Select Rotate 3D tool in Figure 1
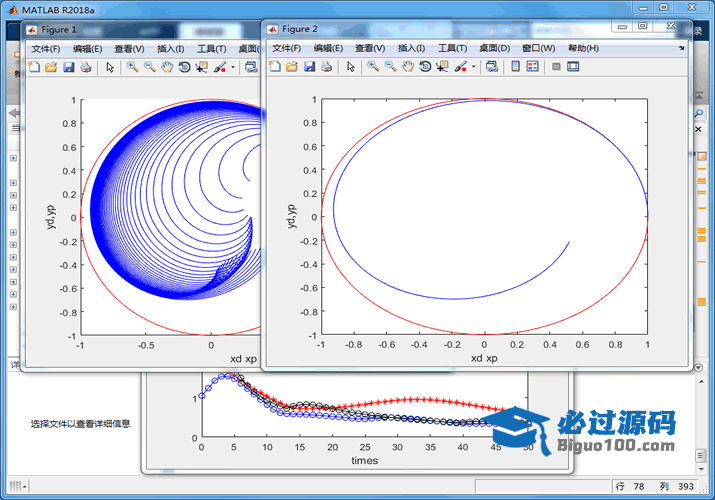 click(184, 67)
